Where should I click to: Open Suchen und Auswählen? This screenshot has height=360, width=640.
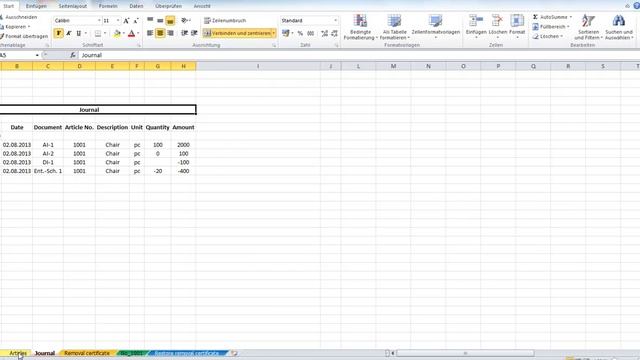[x=619, y=27]
